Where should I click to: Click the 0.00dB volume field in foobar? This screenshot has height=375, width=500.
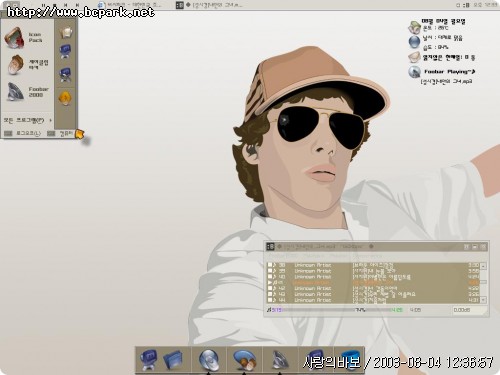[469, 310]
